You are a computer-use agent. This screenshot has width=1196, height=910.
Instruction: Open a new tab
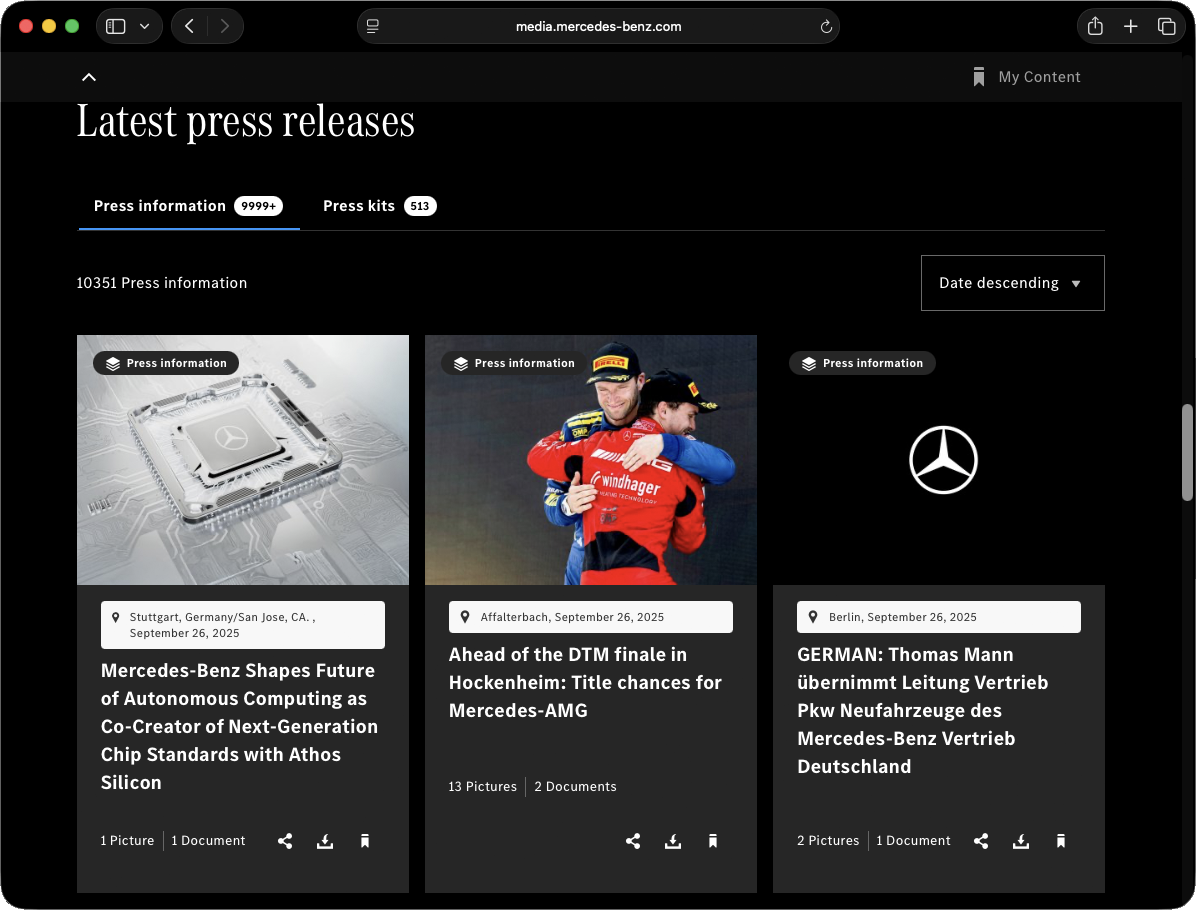(1130, 26)
